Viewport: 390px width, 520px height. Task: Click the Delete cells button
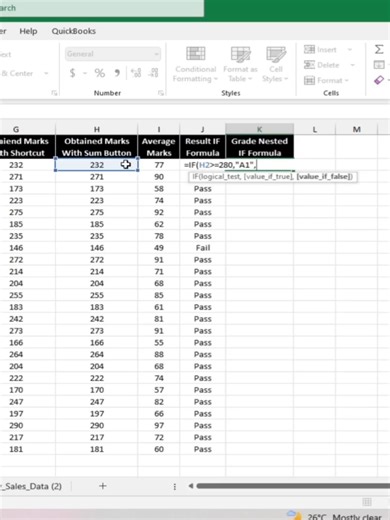[x=322, y=65]
